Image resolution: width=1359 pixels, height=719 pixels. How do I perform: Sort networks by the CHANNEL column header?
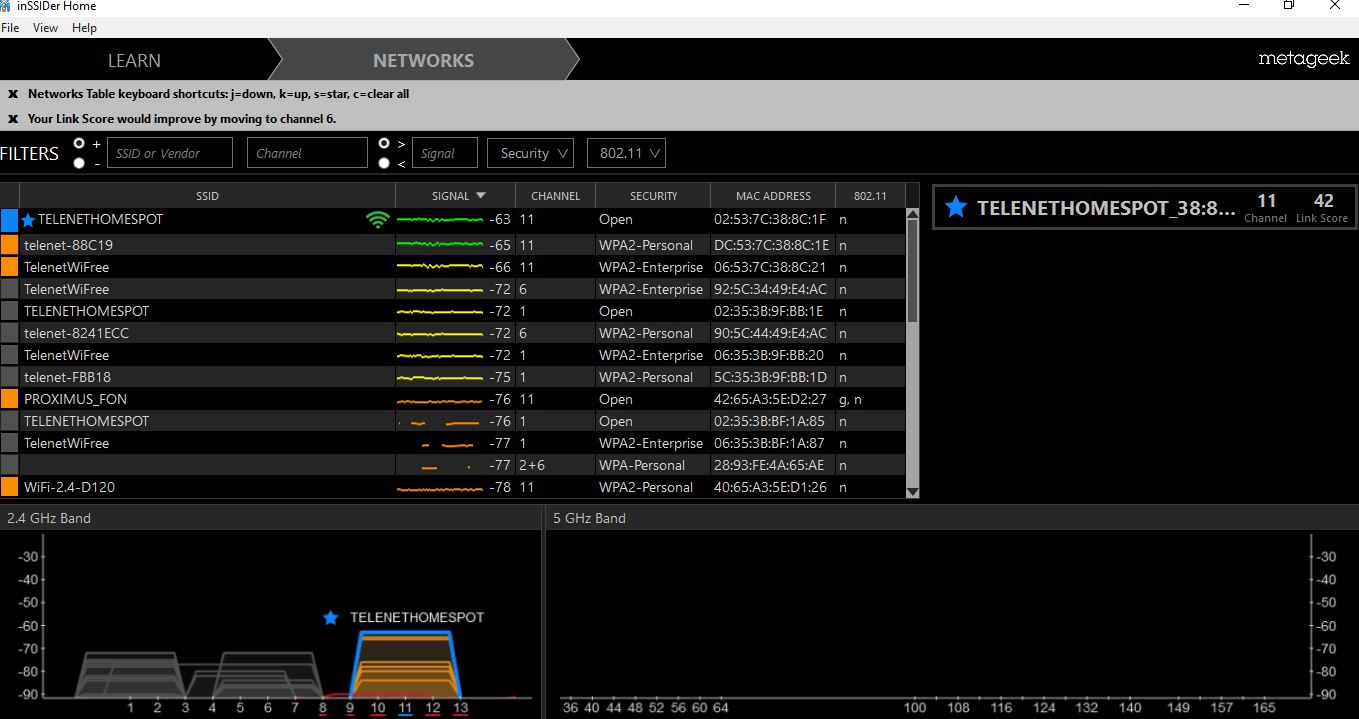point(555,196)
